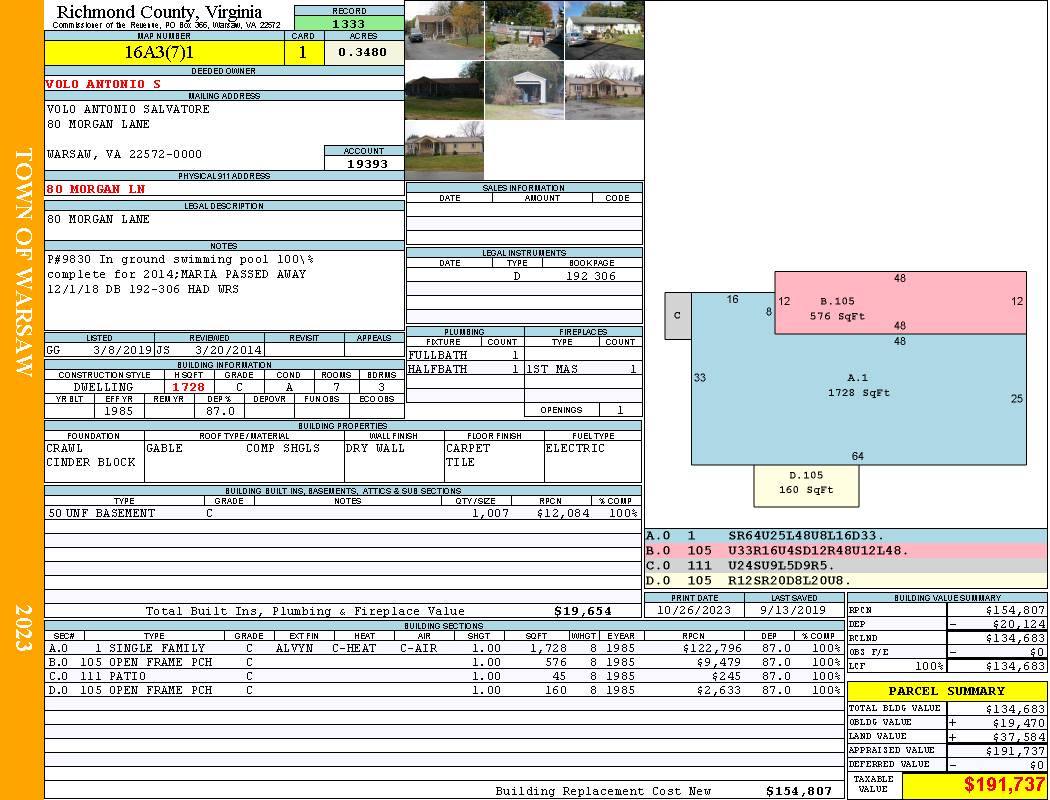Image resolution: width=1050 pixels, height=800 pixels.
Task: Click legal instrument book/page 192 306
Action: [591, 275]
